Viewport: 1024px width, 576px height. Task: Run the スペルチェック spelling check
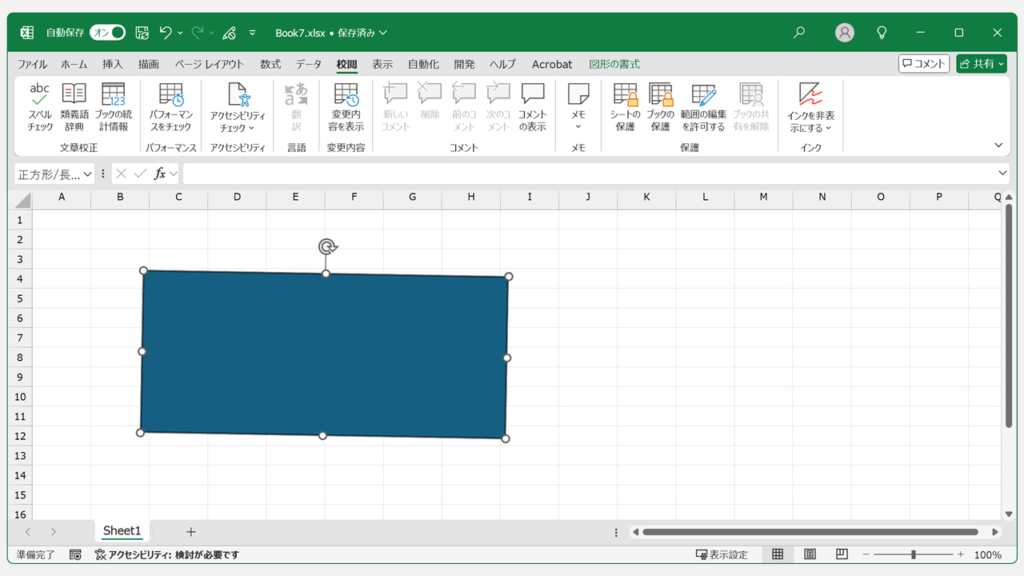(39, 106)
